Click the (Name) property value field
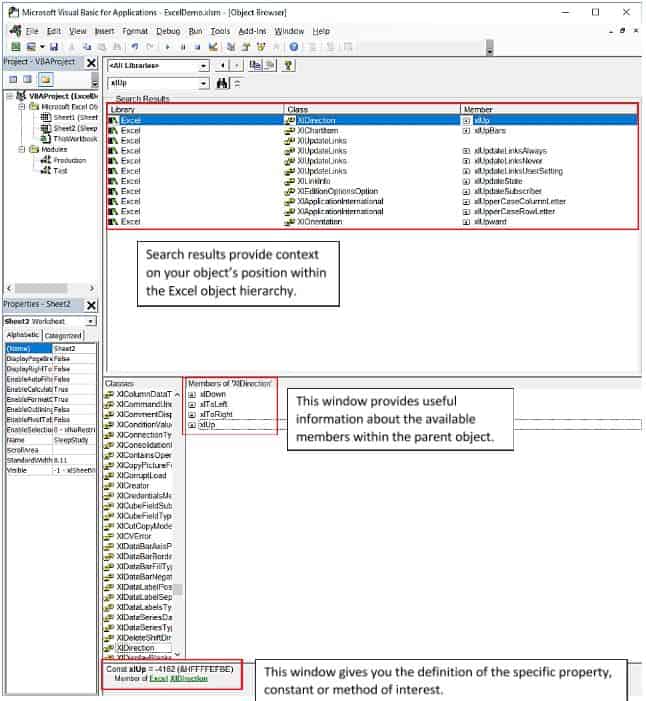The height and width of the screenshot is (701, 646). (74, 348)
